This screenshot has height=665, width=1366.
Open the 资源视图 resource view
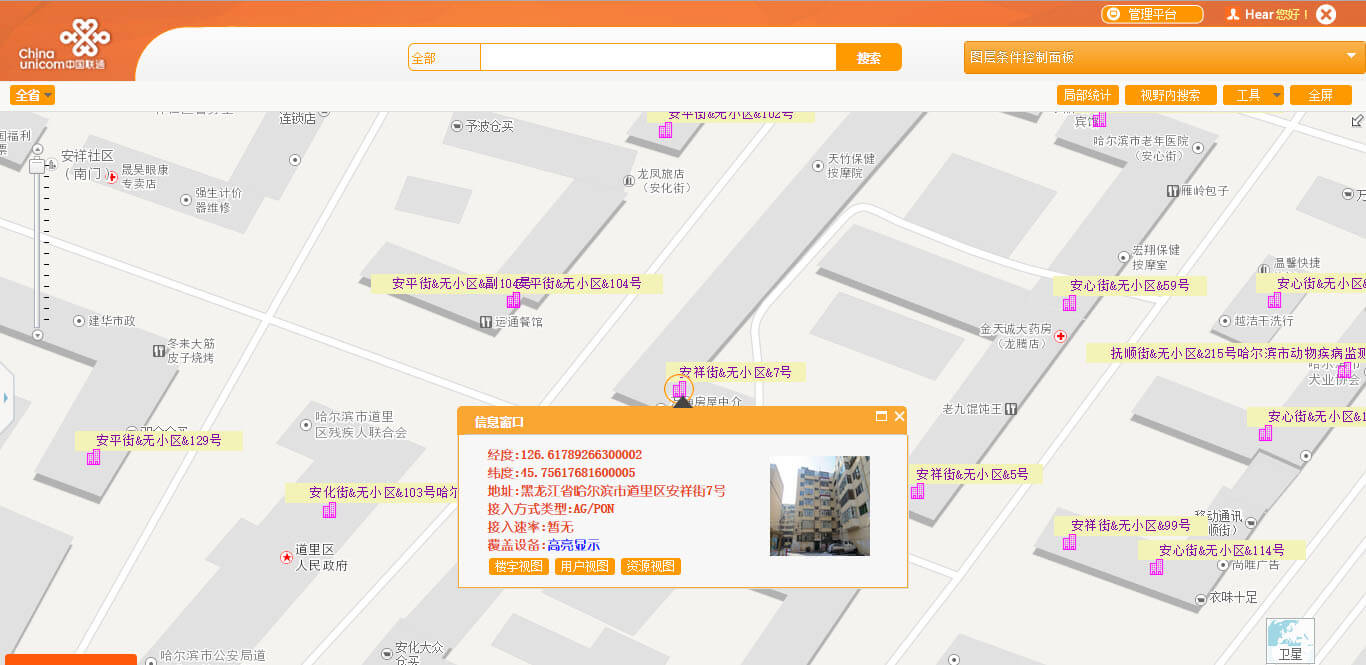(651, 566)
